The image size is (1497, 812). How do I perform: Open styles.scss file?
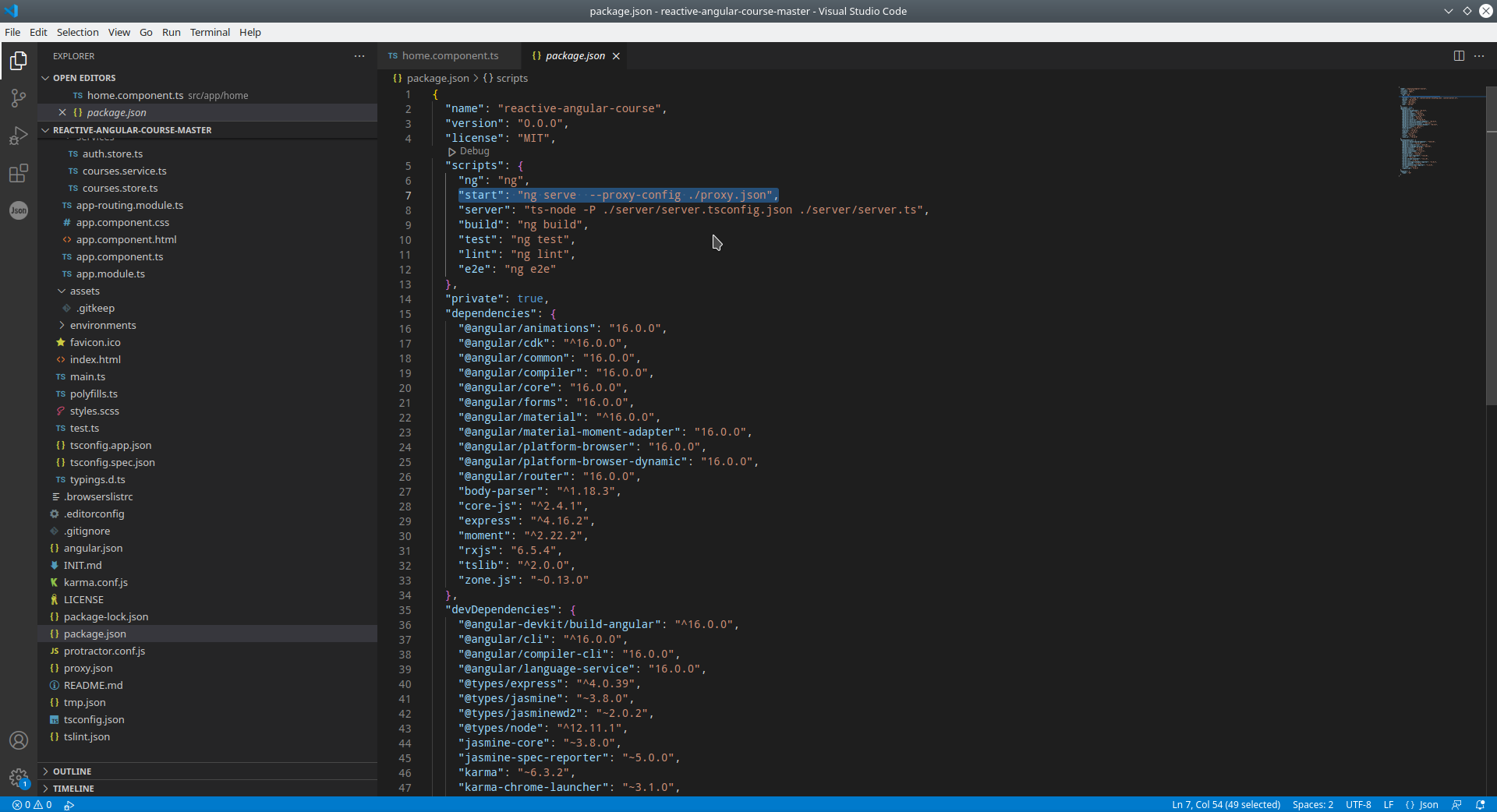[207, 411]
